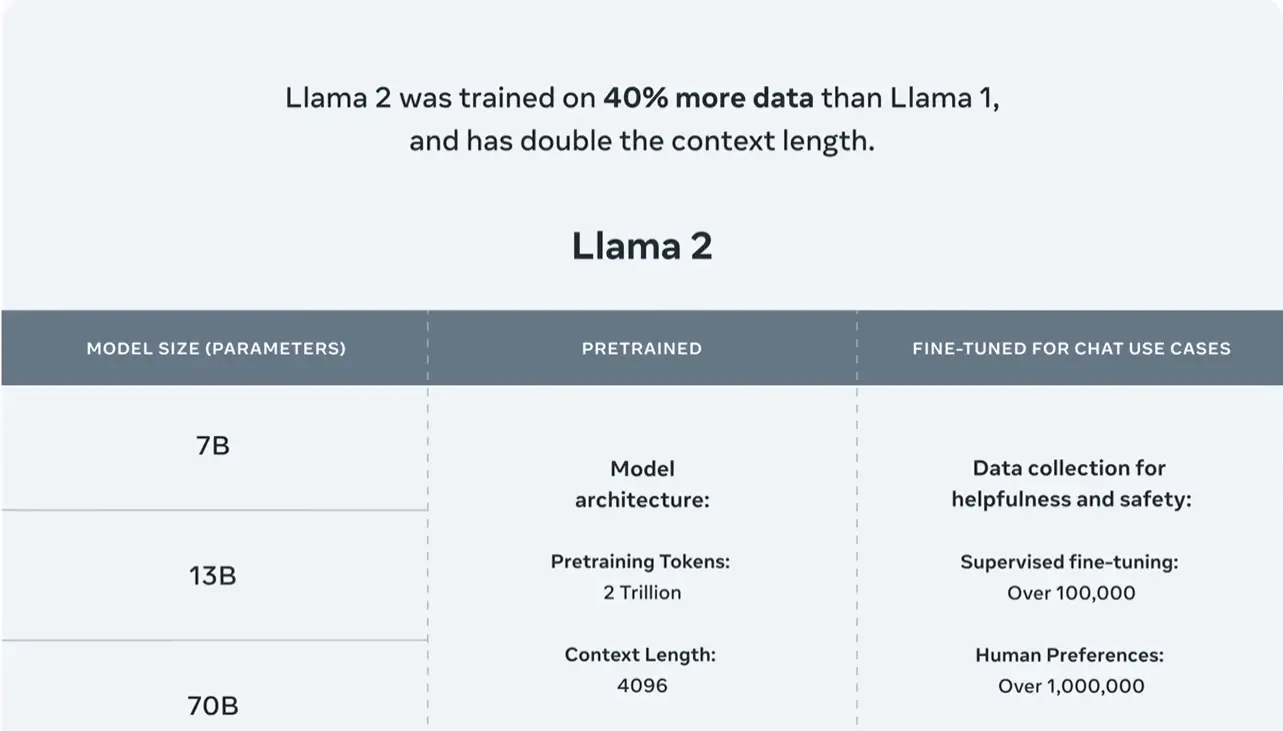Select the 70B model size row
This screenshot has width=1283, height=731.
click(214, 686)
